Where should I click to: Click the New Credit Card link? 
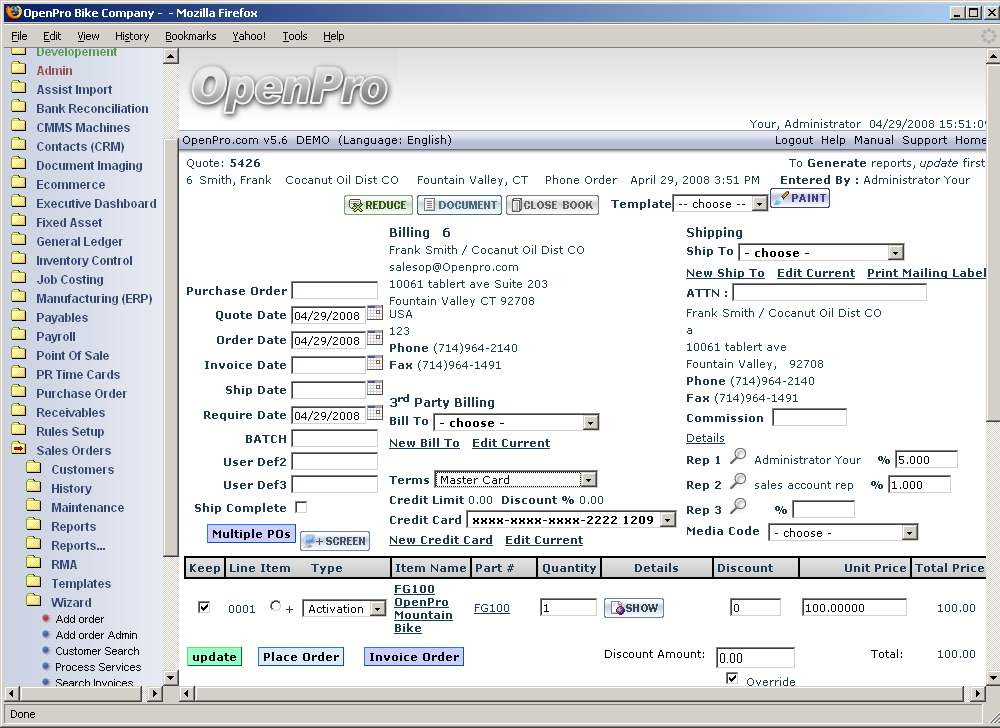tap(440, 540)
